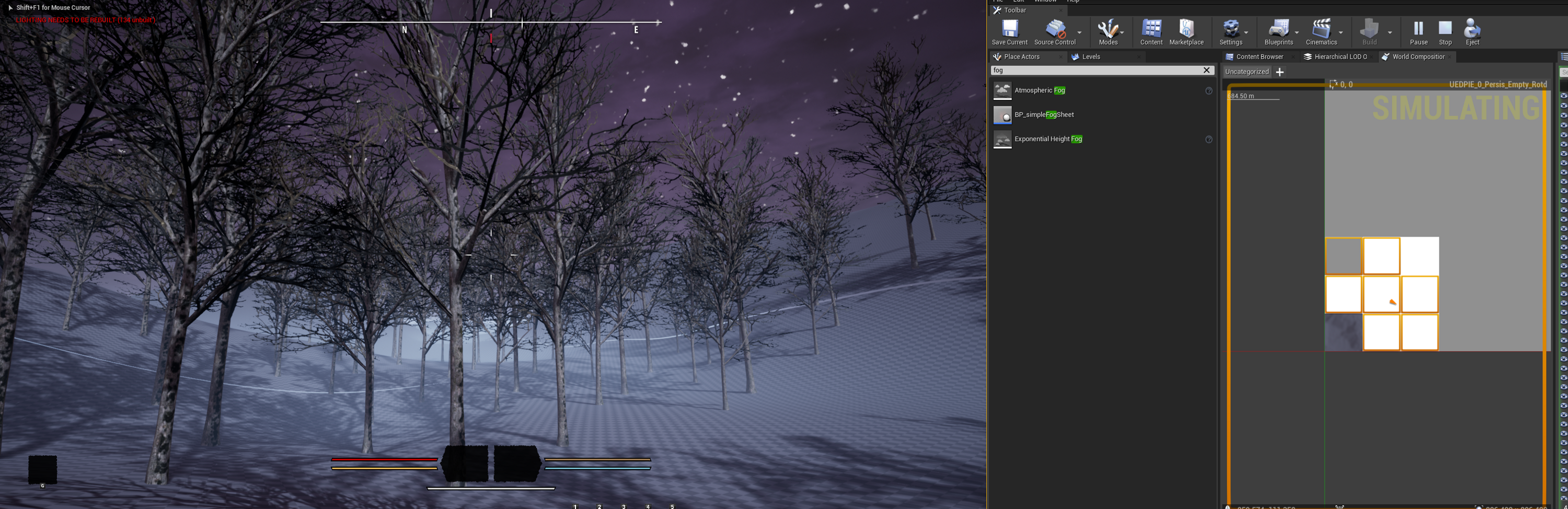The width and height of the screenshot is (1568, 509).
Task: Expand the Cinematics dropdown arrow
Action: point(1340,32)
